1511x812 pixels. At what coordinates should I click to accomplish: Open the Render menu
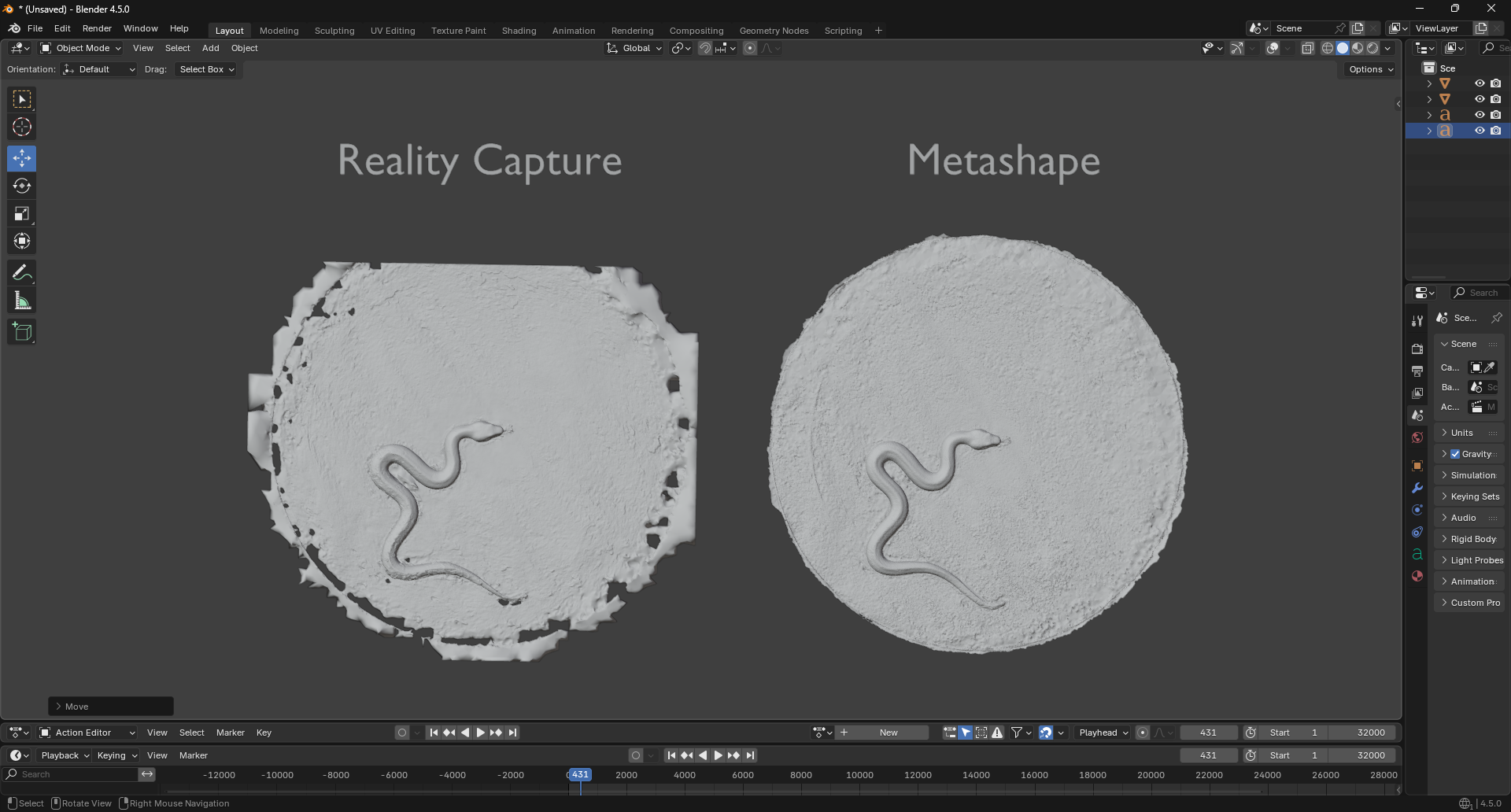pyautogui.click(x=97, y=28)
